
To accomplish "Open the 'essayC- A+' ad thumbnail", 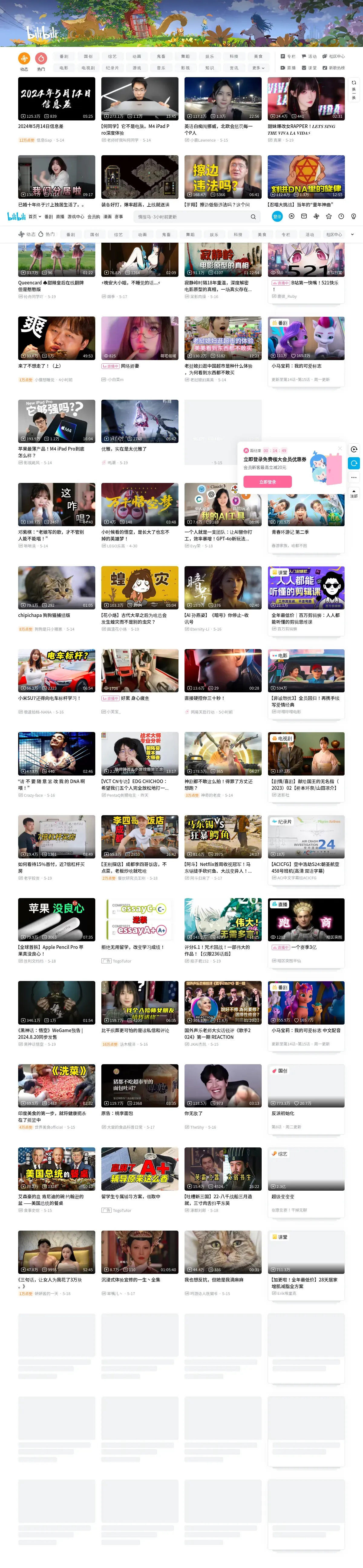I will [x=140, y=919].
